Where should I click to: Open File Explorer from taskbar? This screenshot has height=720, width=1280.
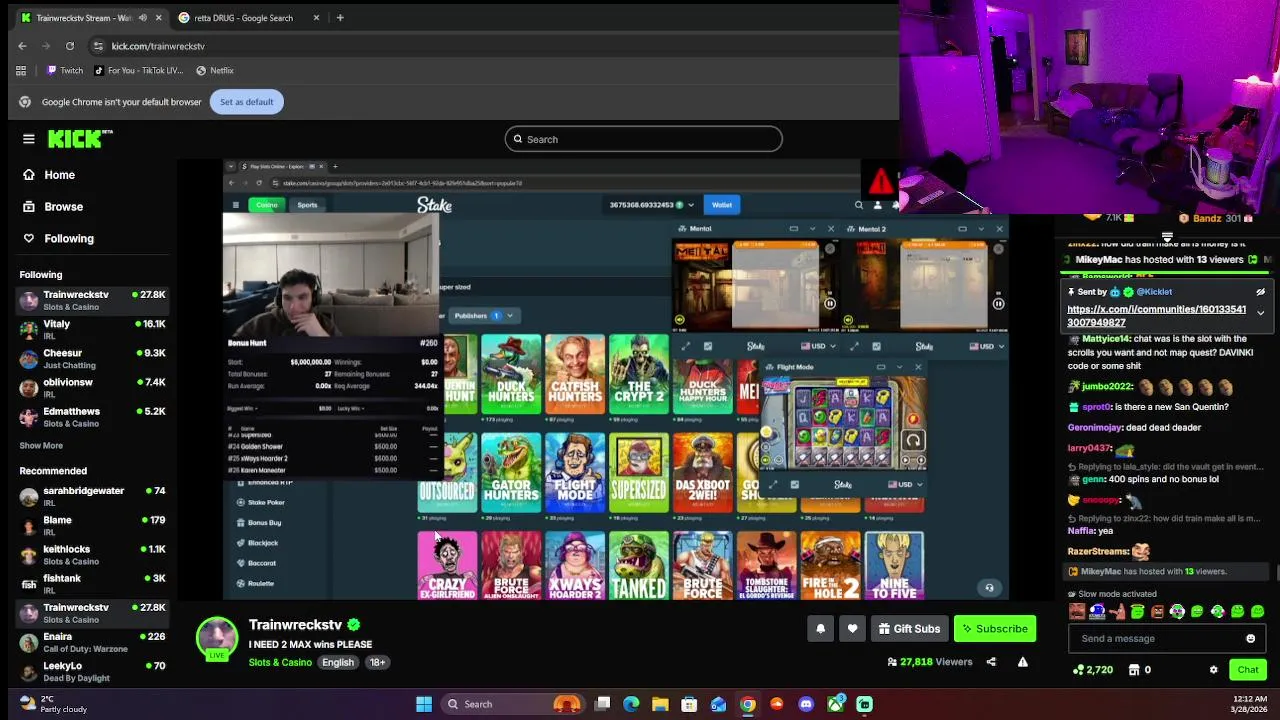(660, 704)
